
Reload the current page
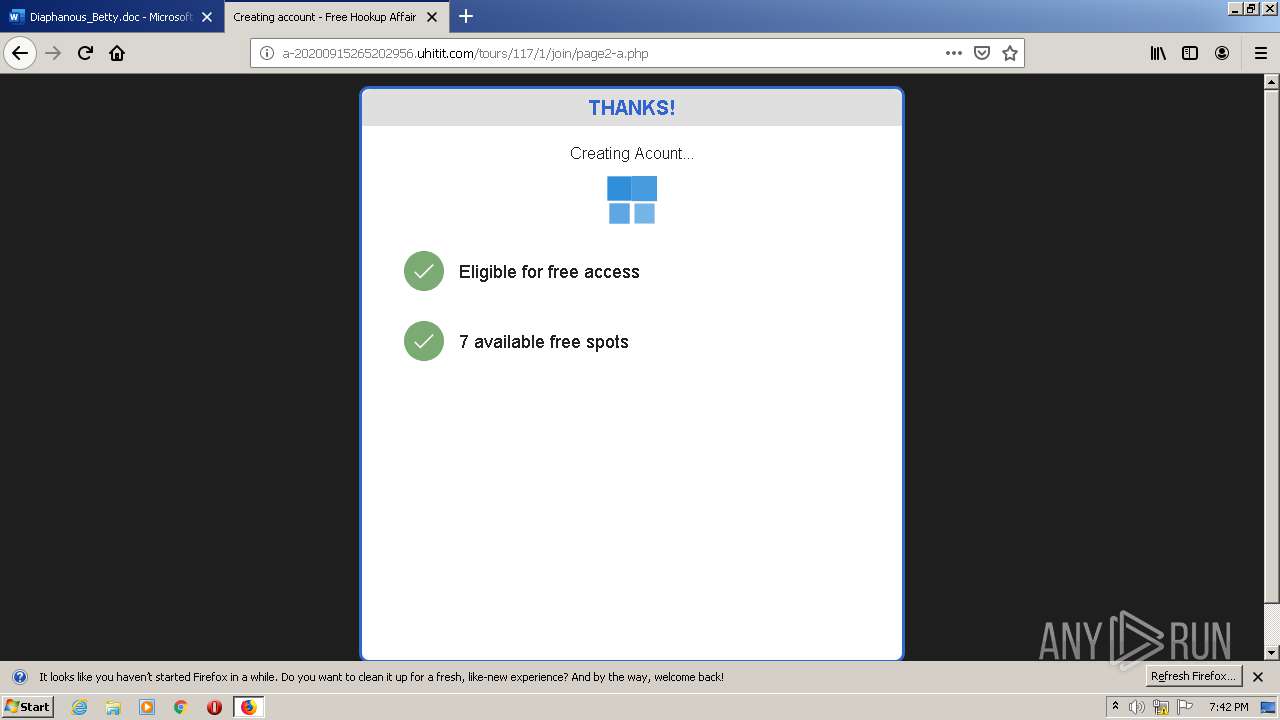[x=85, y=53]
